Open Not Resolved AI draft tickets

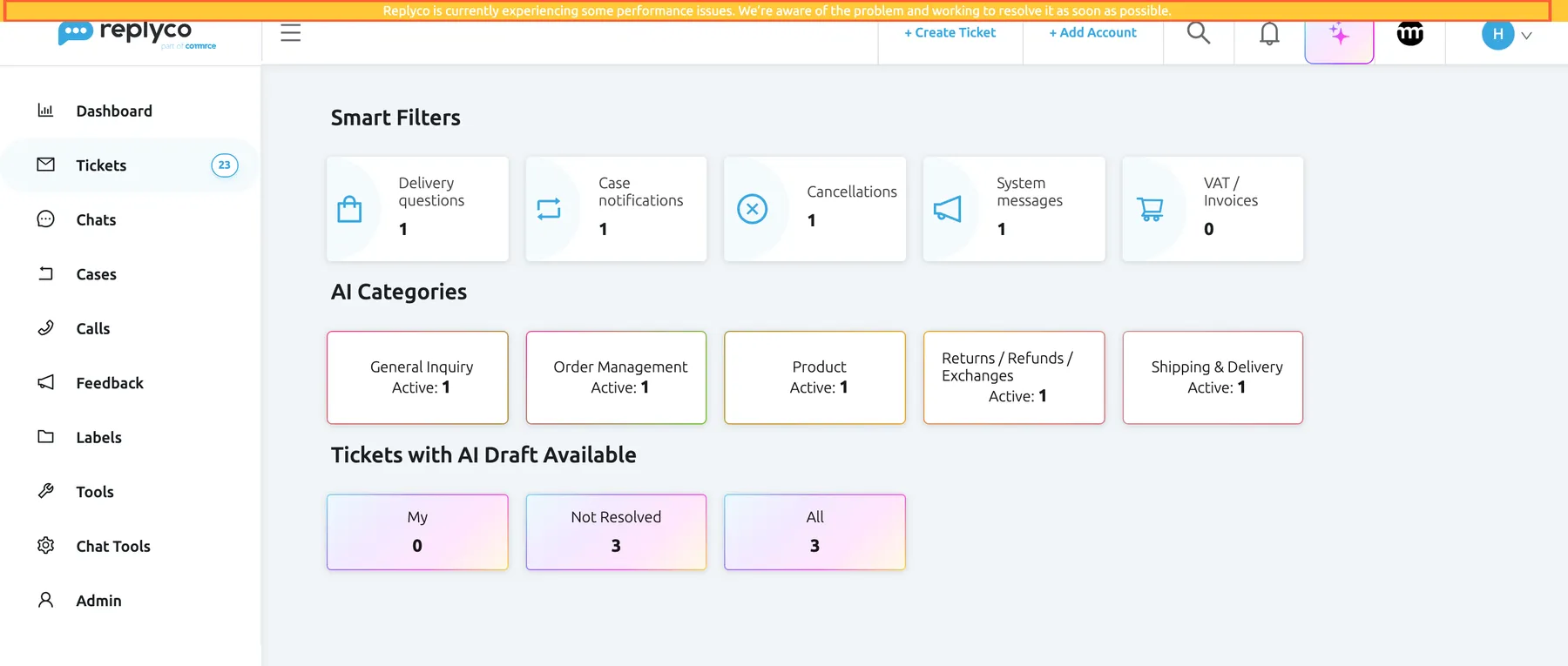point(616,532)
